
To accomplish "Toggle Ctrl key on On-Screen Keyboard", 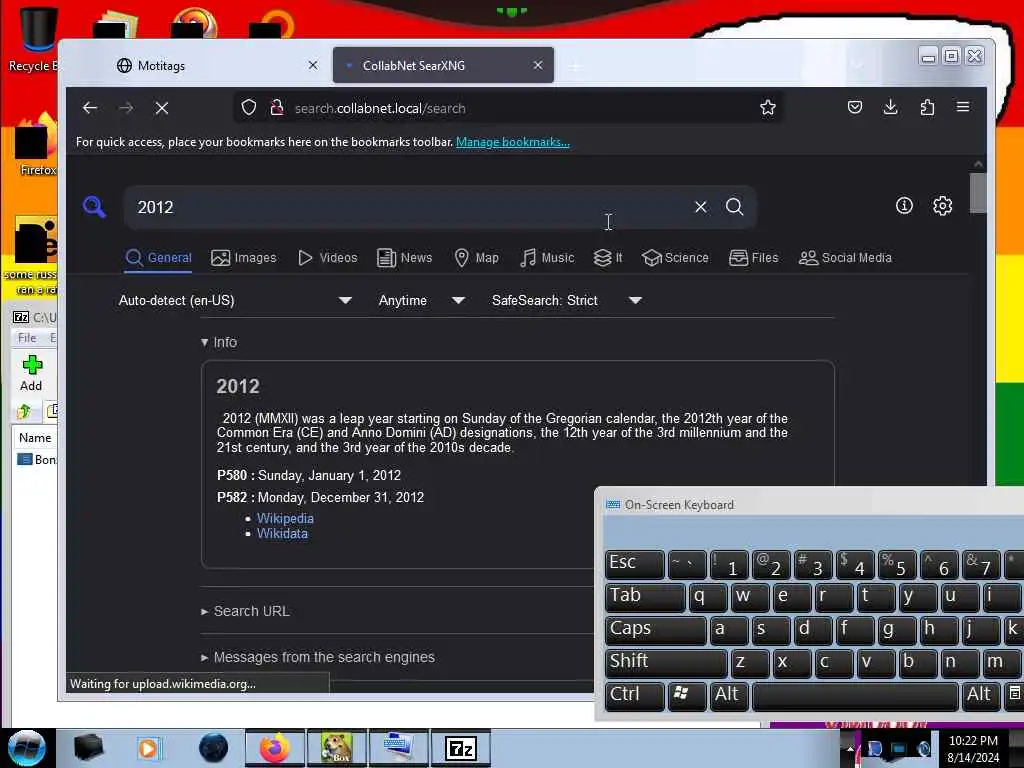I will [x=635, y=696].
